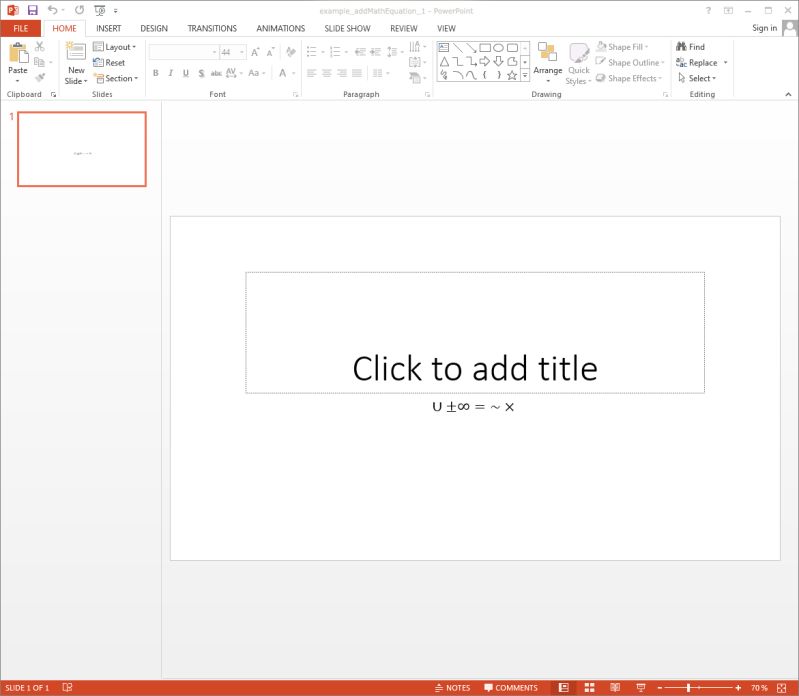Toggle Underline formatting

click(186, 73)
